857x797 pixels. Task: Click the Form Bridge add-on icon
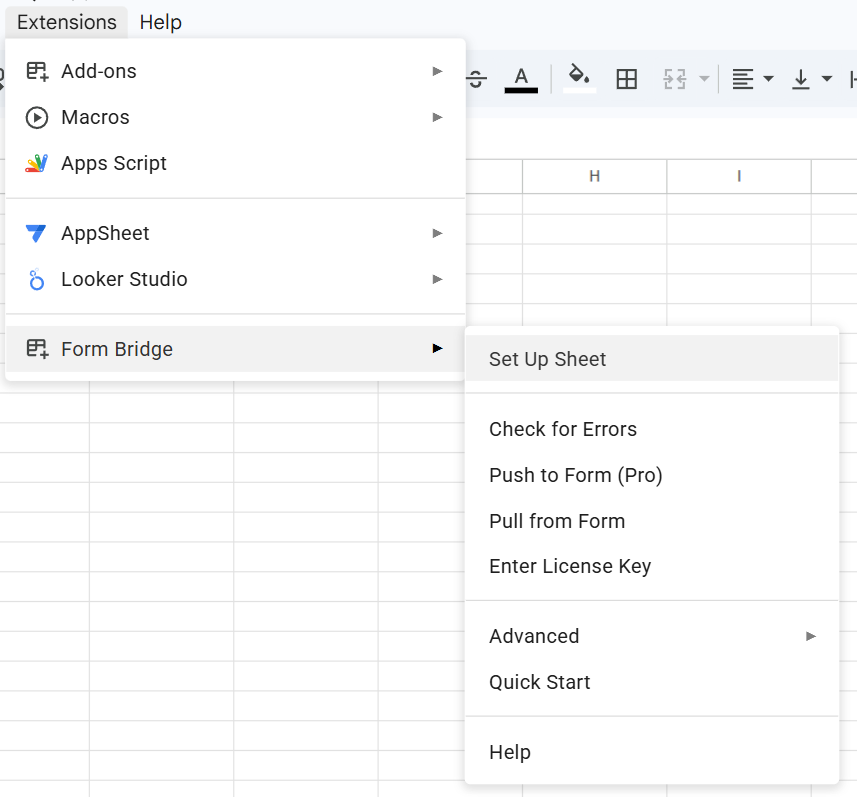pyautogui.click(x=37, y=349)
